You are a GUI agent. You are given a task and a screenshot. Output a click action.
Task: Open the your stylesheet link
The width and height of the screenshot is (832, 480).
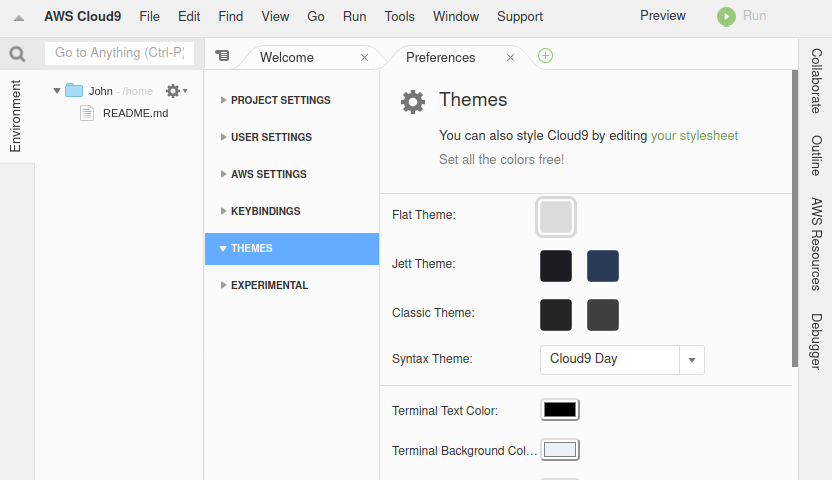694,136
